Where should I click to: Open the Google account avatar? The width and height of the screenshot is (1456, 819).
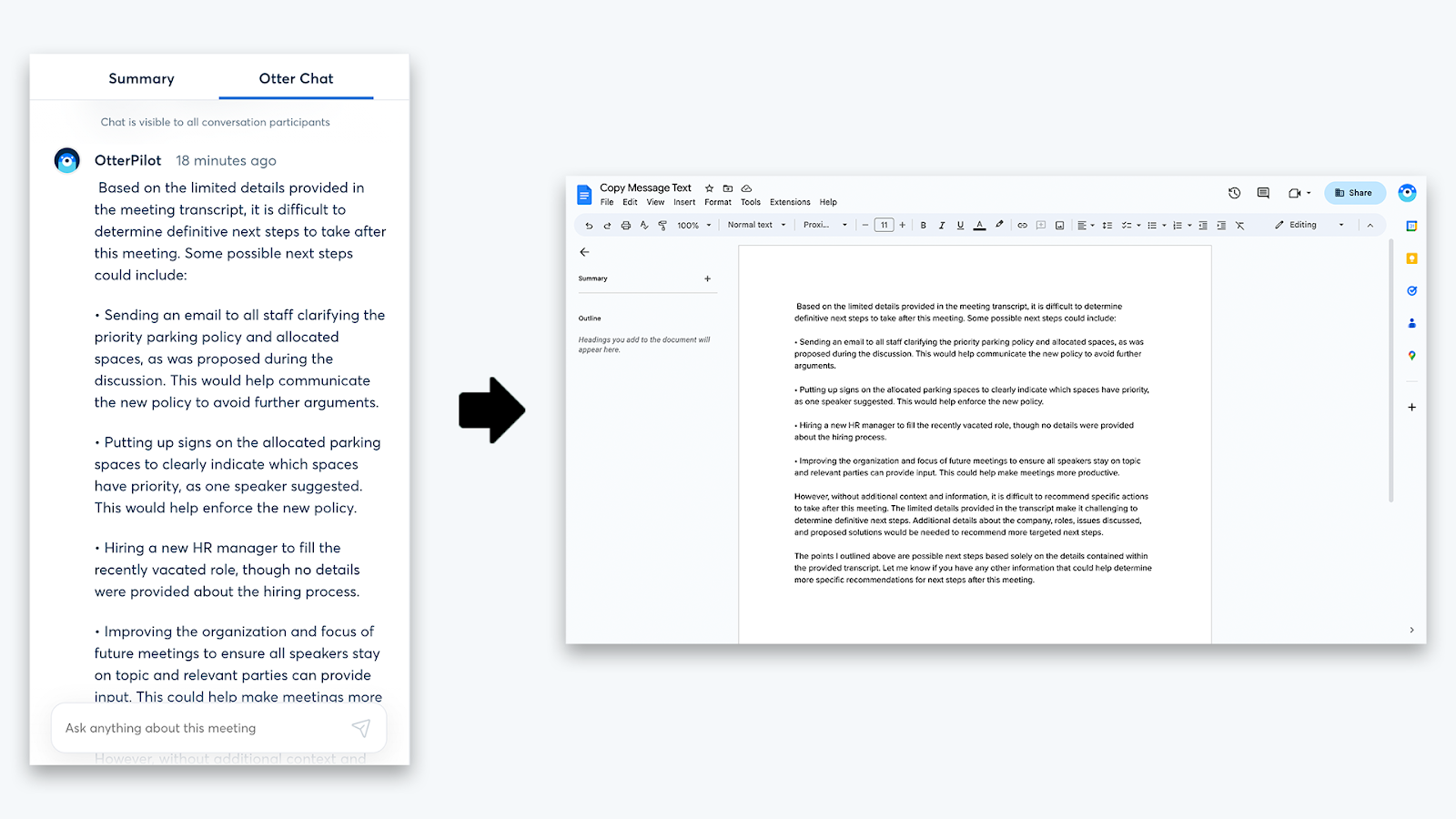(x=1407, y=193)
